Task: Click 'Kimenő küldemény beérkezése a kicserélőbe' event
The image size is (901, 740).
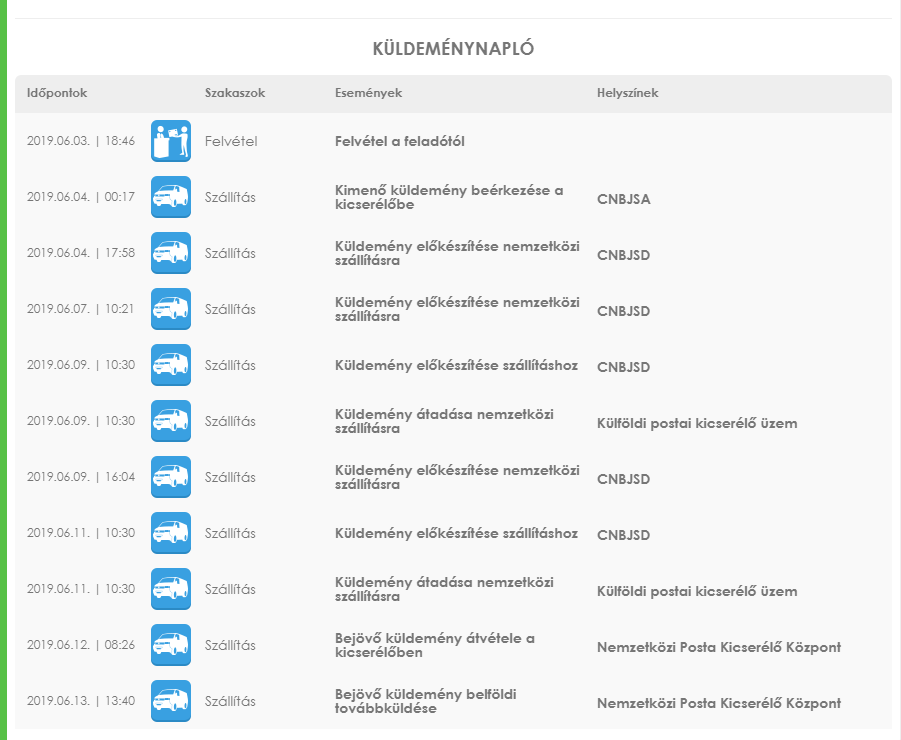Action: 449,197
